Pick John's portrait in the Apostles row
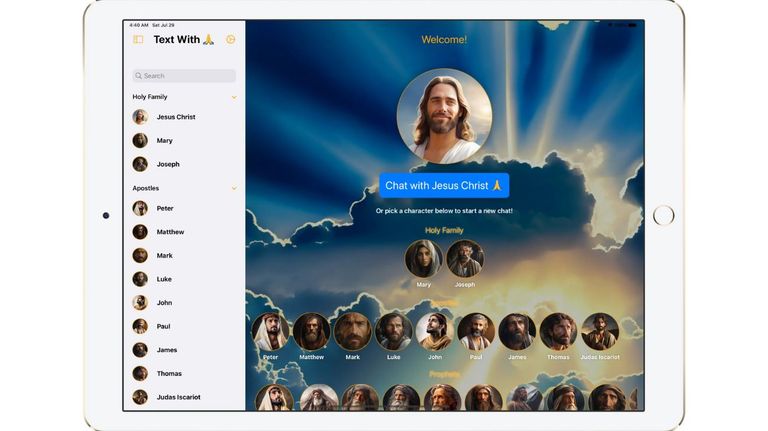768x431 pixels. point(435,332)
